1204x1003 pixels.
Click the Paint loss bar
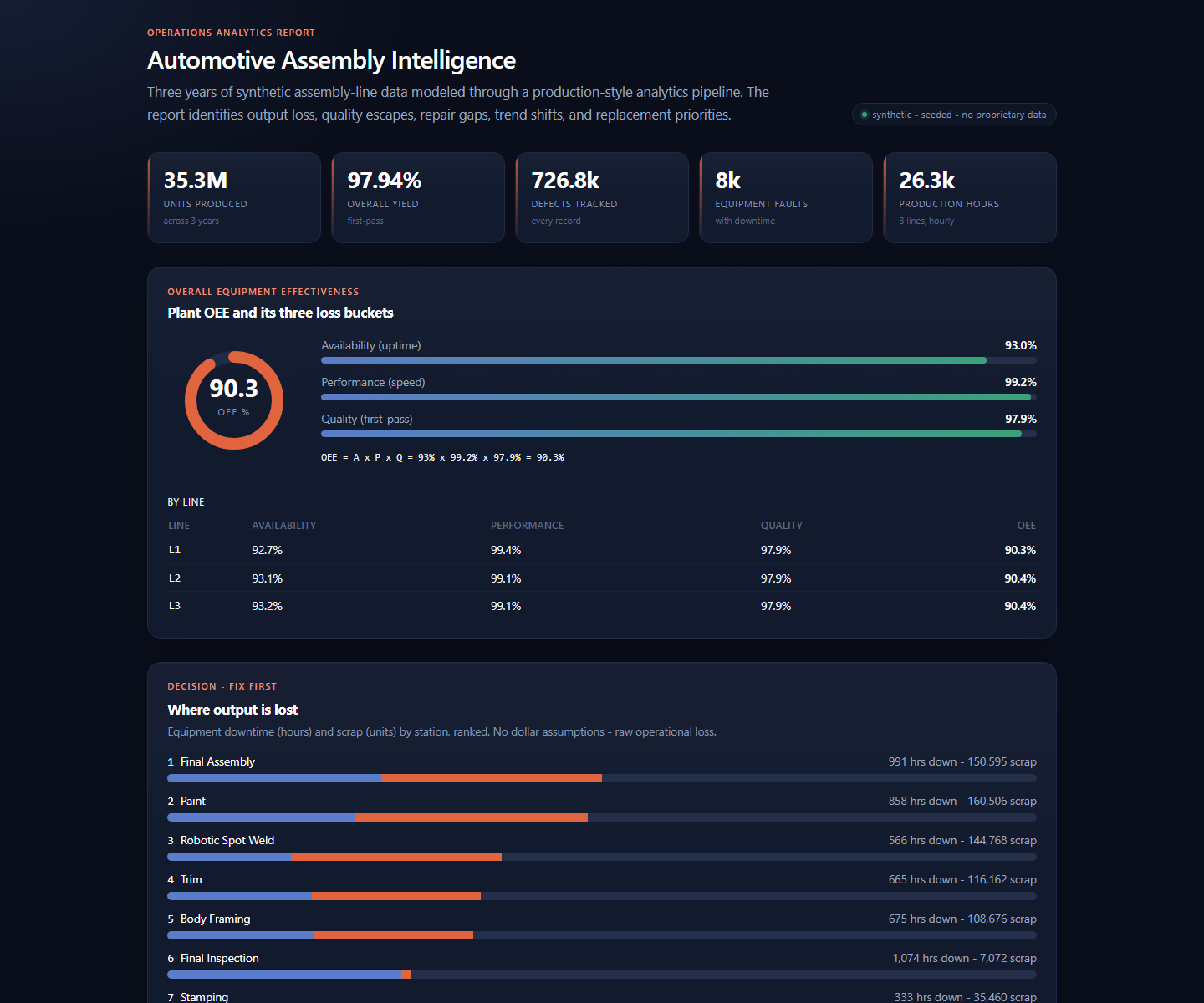[x=602, y=817]
